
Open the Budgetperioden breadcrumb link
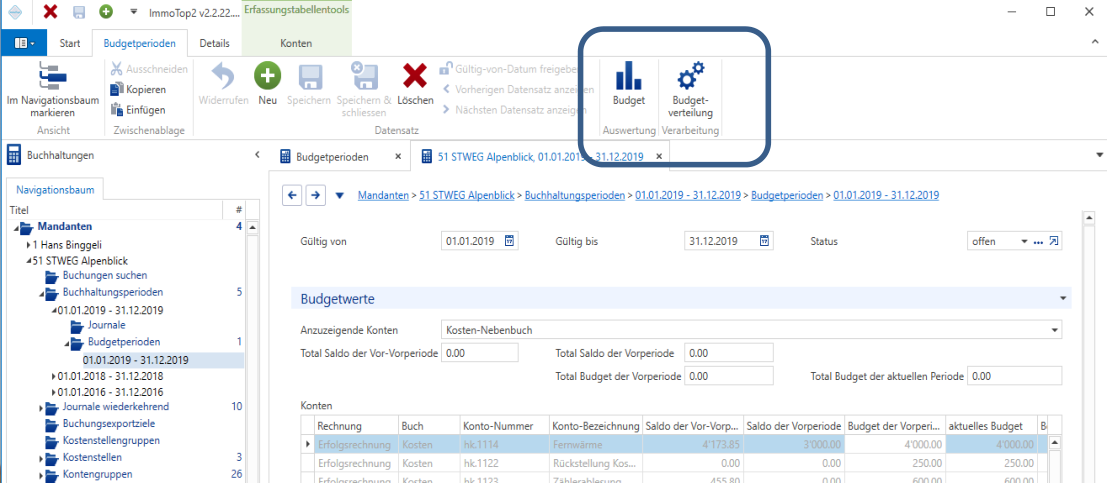click(787, 195)
